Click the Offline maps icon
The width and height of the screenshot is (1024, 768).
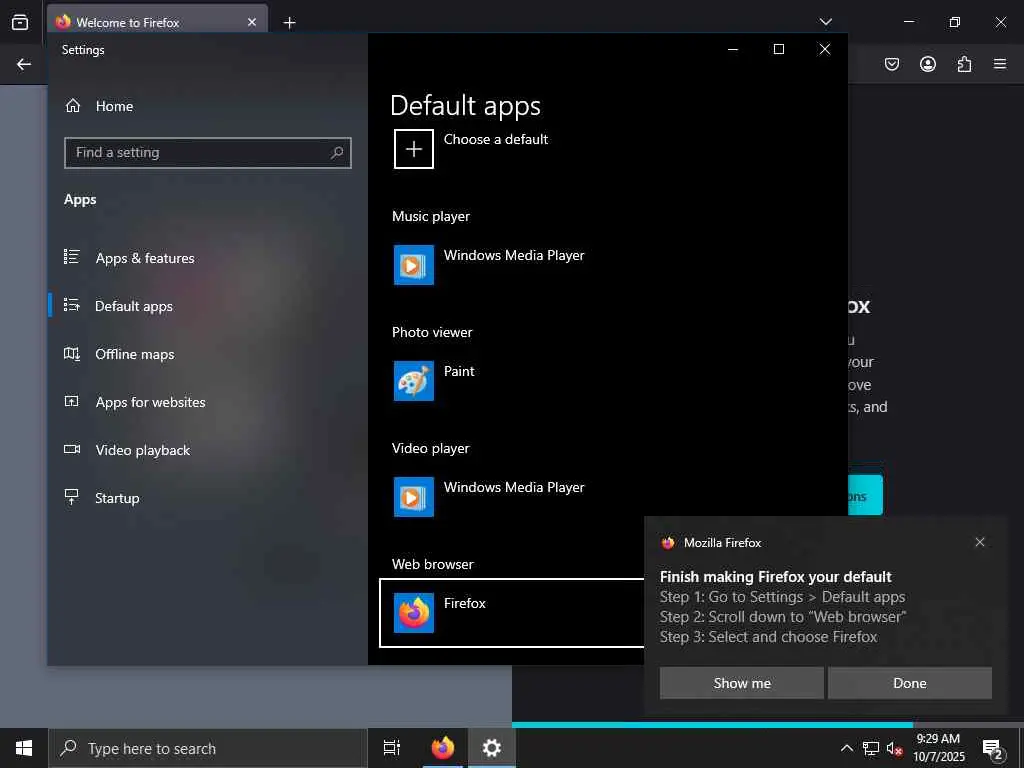pyautogui.click(x=72, y=353)
